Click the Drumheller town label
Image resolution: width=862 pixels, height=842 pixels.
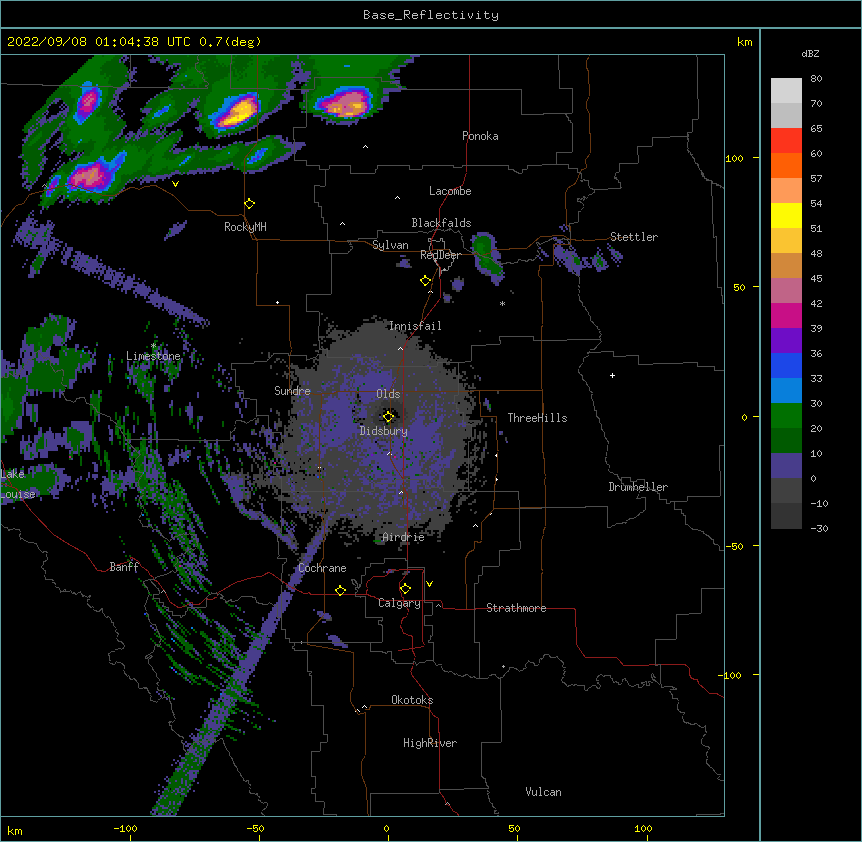click(638, 487)
